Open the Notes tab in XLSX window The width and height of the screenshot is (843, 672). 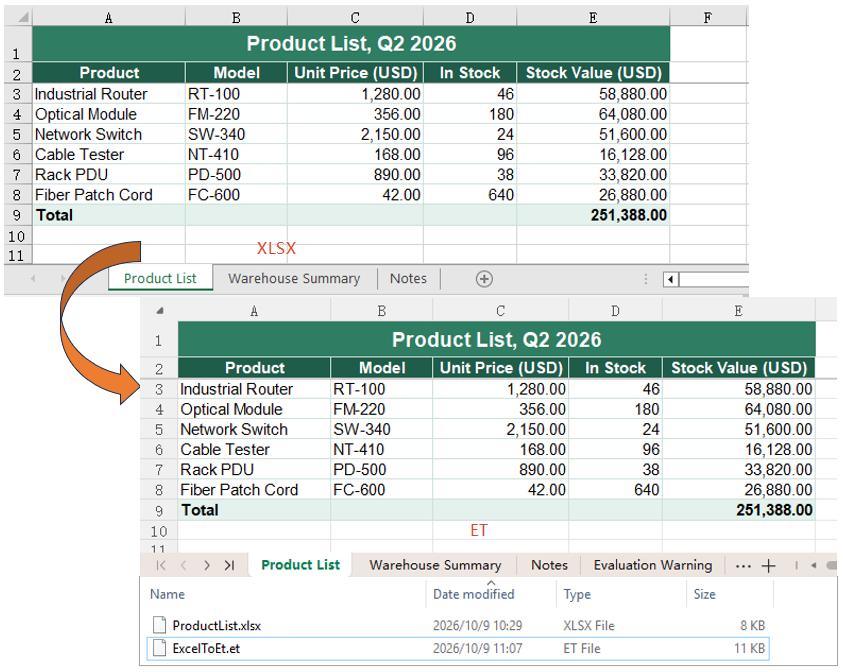click(x=408, y=278)
